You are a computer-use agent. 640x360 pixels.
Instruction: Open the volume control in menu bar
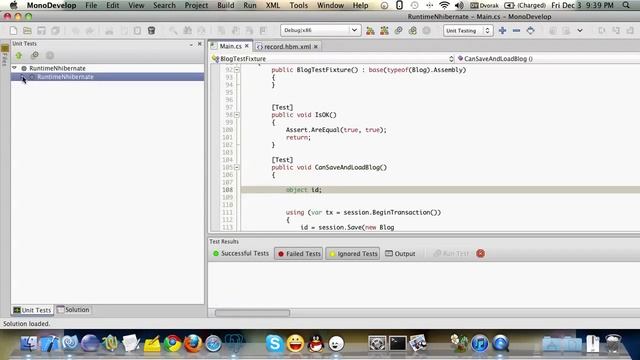[x=459, y=5]
